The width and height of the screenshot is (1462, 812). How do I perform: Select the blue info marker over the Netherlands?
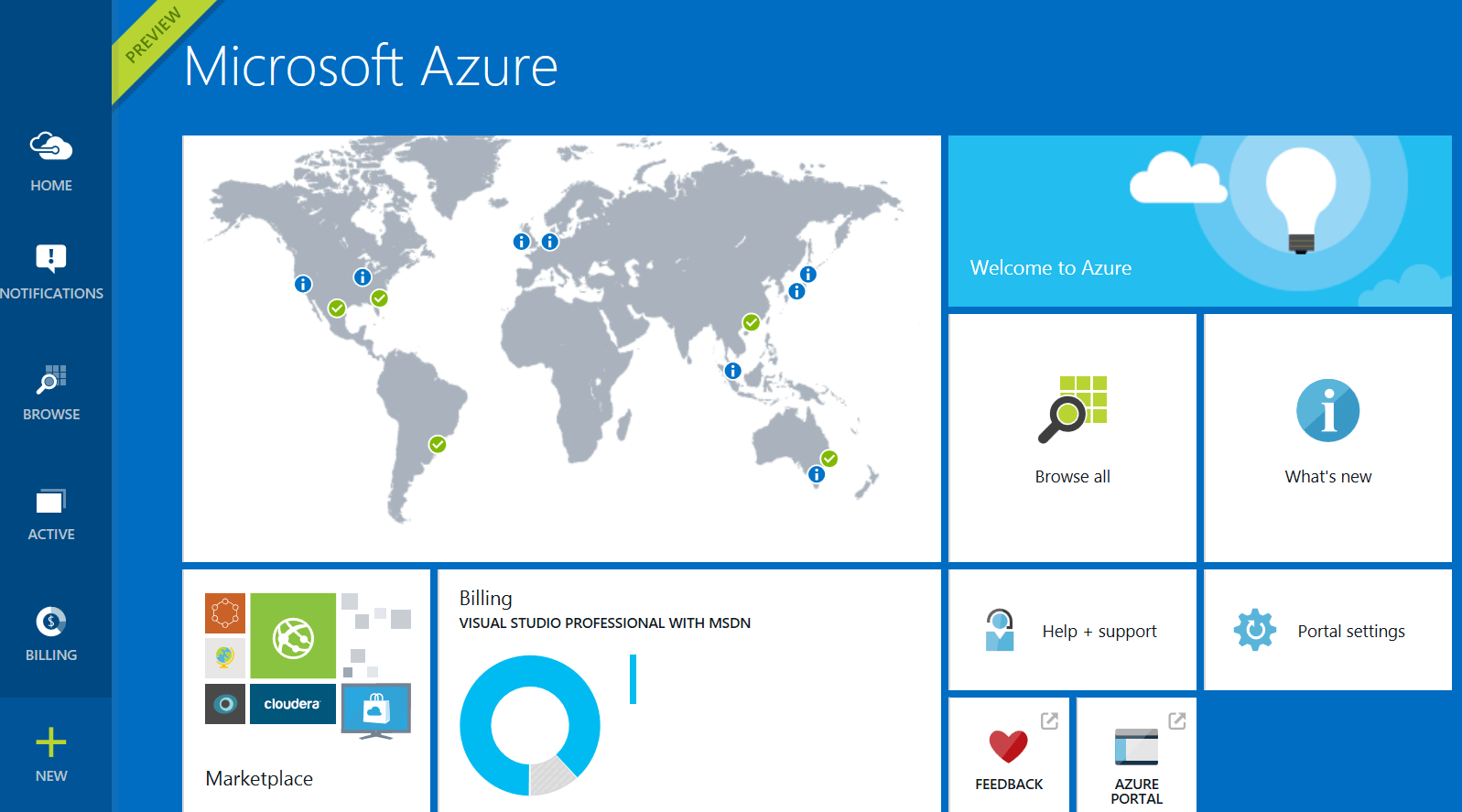[x=550, y=242]
